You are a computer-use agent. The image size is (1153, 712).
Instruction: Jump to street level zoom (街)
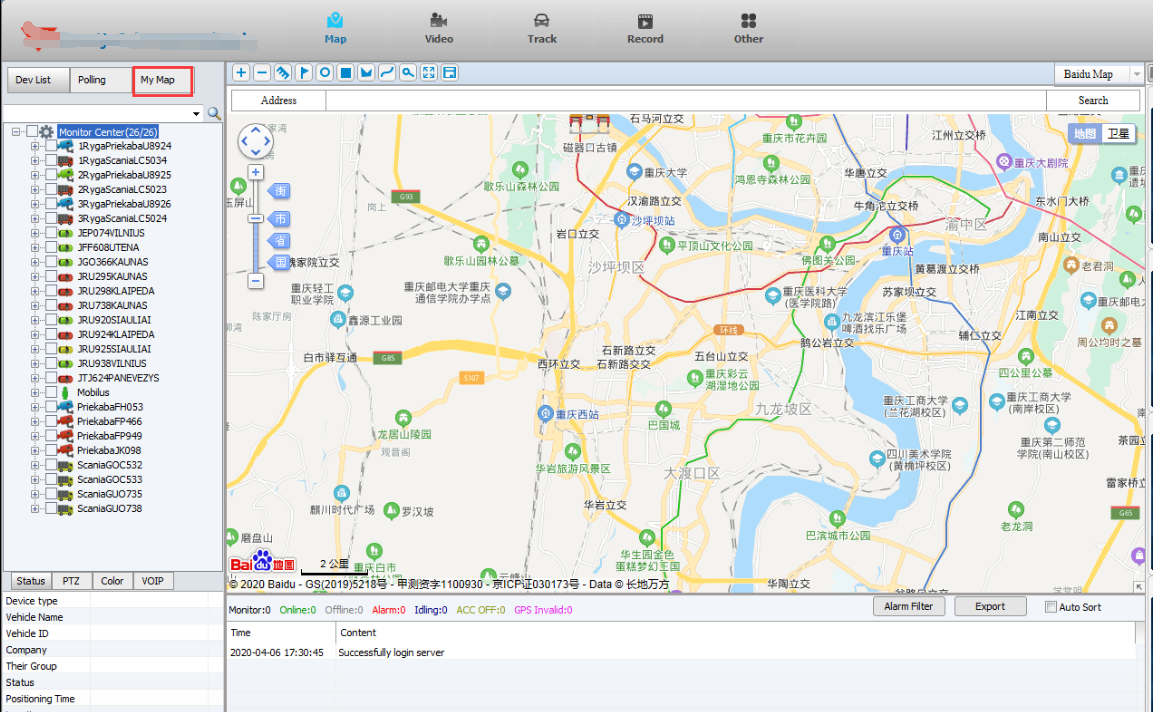click(x=280, y=191)
